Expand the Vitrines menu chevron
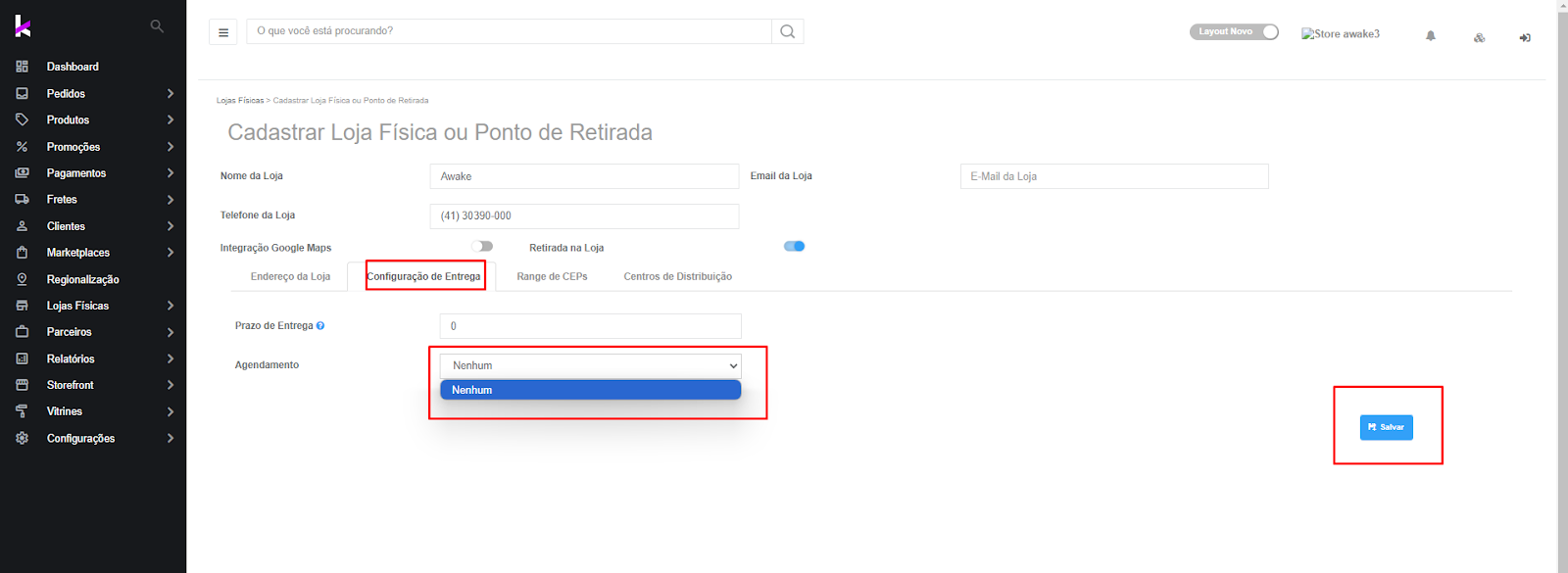The height and width of the screenshot is (573, 1568). 171,411
